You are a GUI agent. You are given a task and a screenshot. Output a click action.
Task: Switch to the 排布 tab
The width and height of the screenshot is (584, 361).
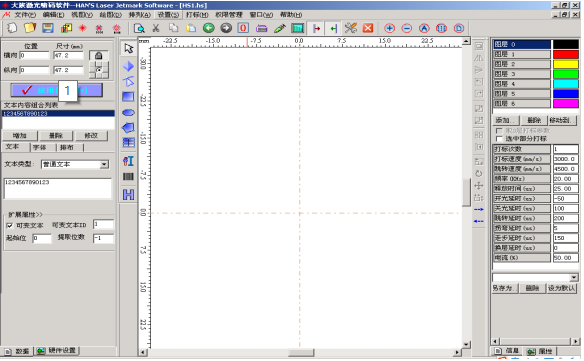pos(67,148)
